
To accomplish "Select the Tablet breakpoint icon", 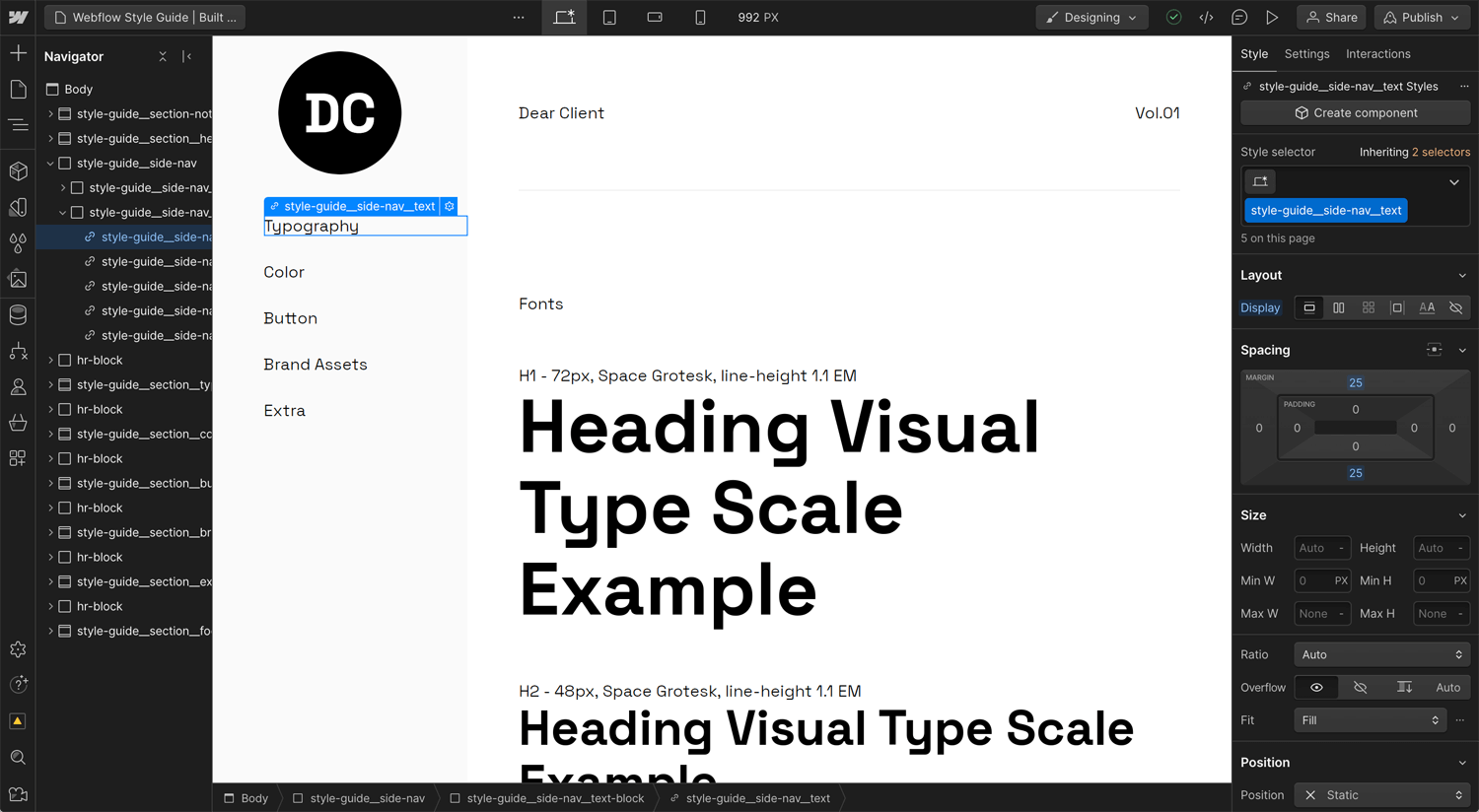I will point(609,18).
